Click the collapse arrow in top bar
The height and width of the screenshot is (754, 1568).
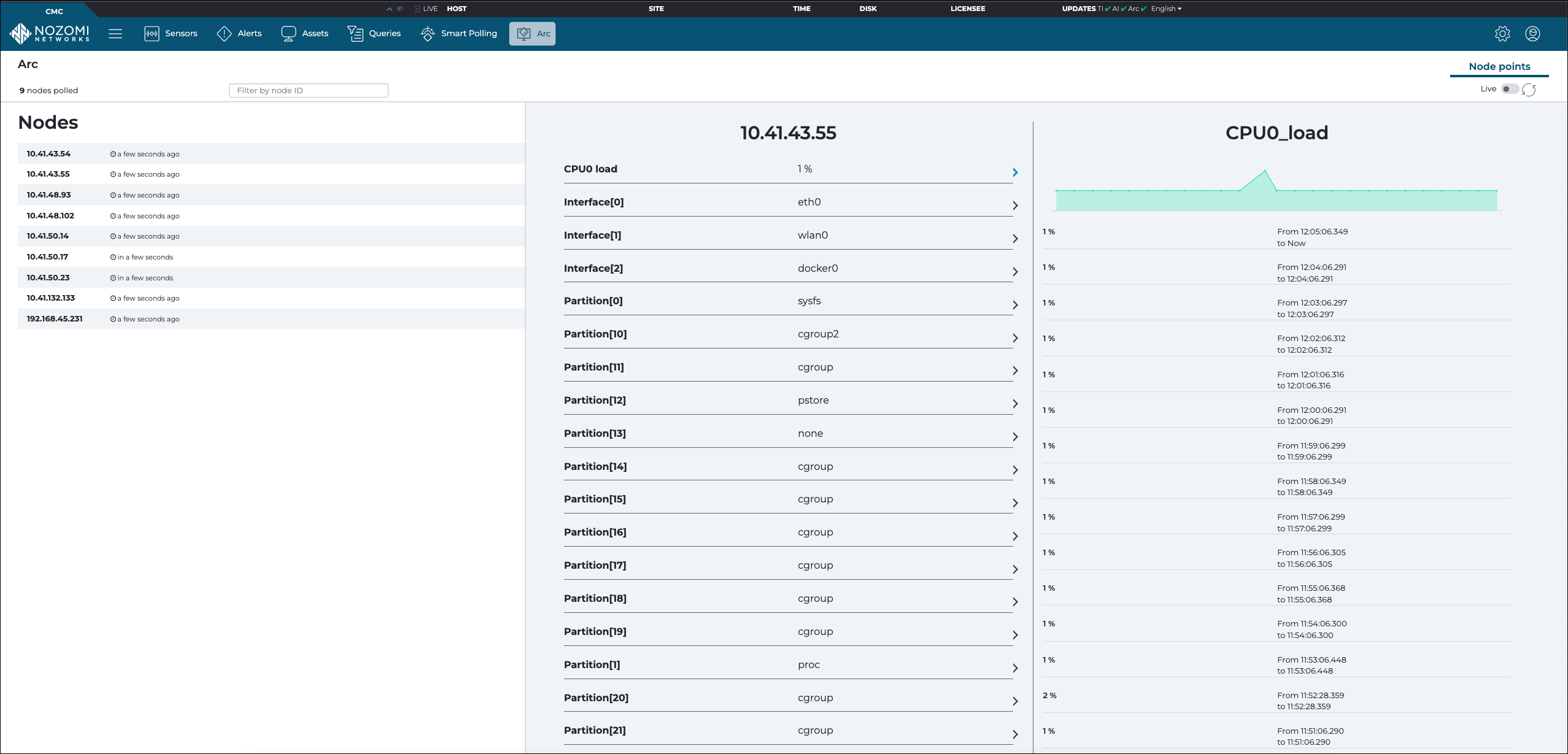coord(389,9)
